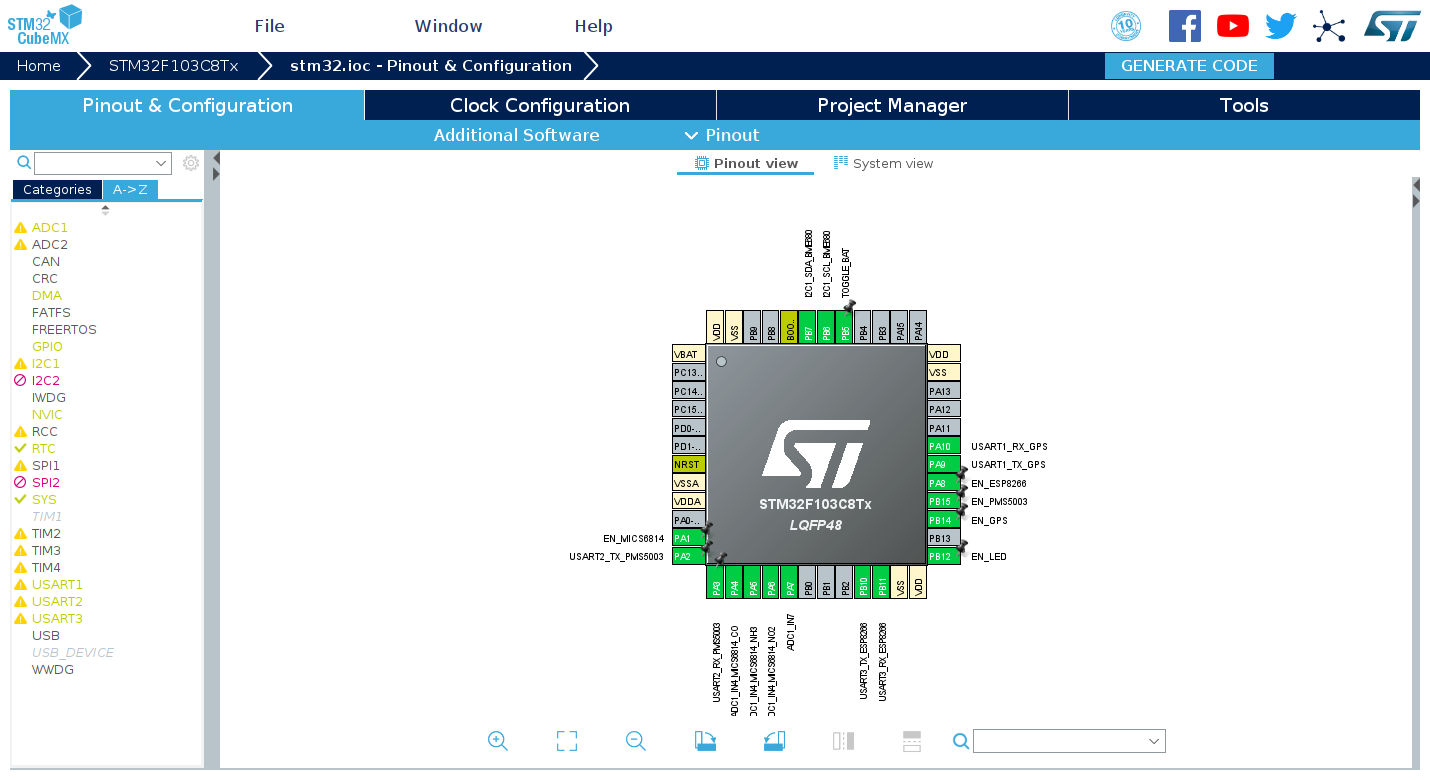The width and height of the screenshot is (1430, 780).
Task: Expand the Pinout dropdown menu
Action: pos(722,135)
